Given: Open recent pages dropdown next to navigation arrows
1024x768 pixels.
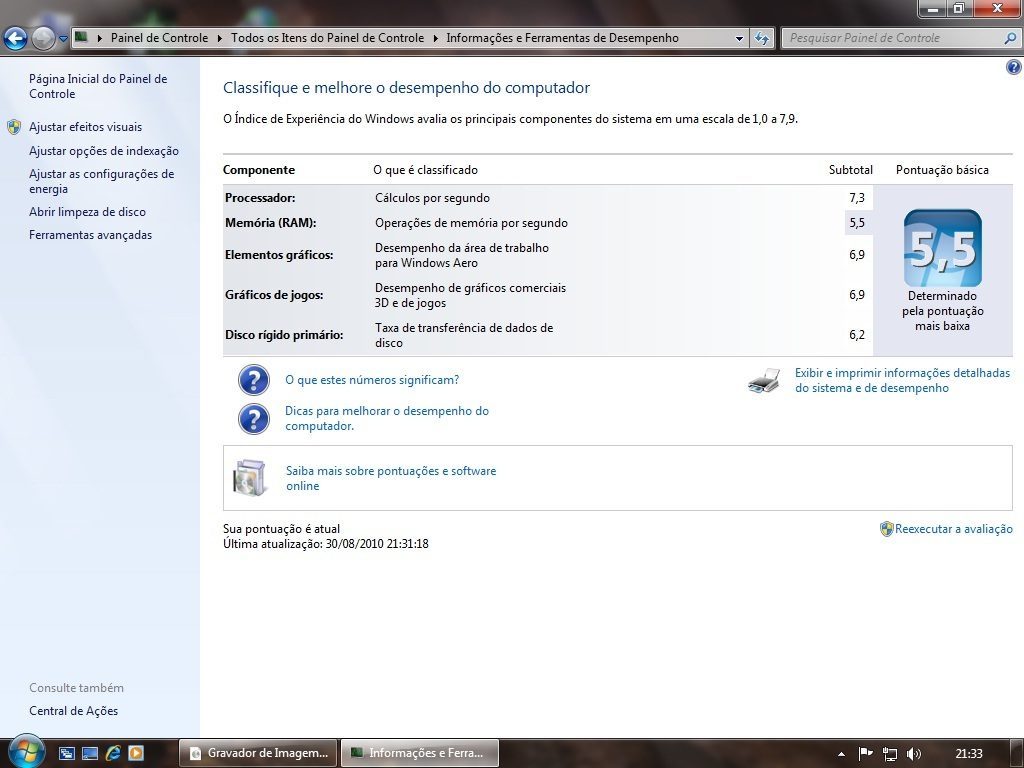Looking at the screenshot, I should (x=63, y=39).
